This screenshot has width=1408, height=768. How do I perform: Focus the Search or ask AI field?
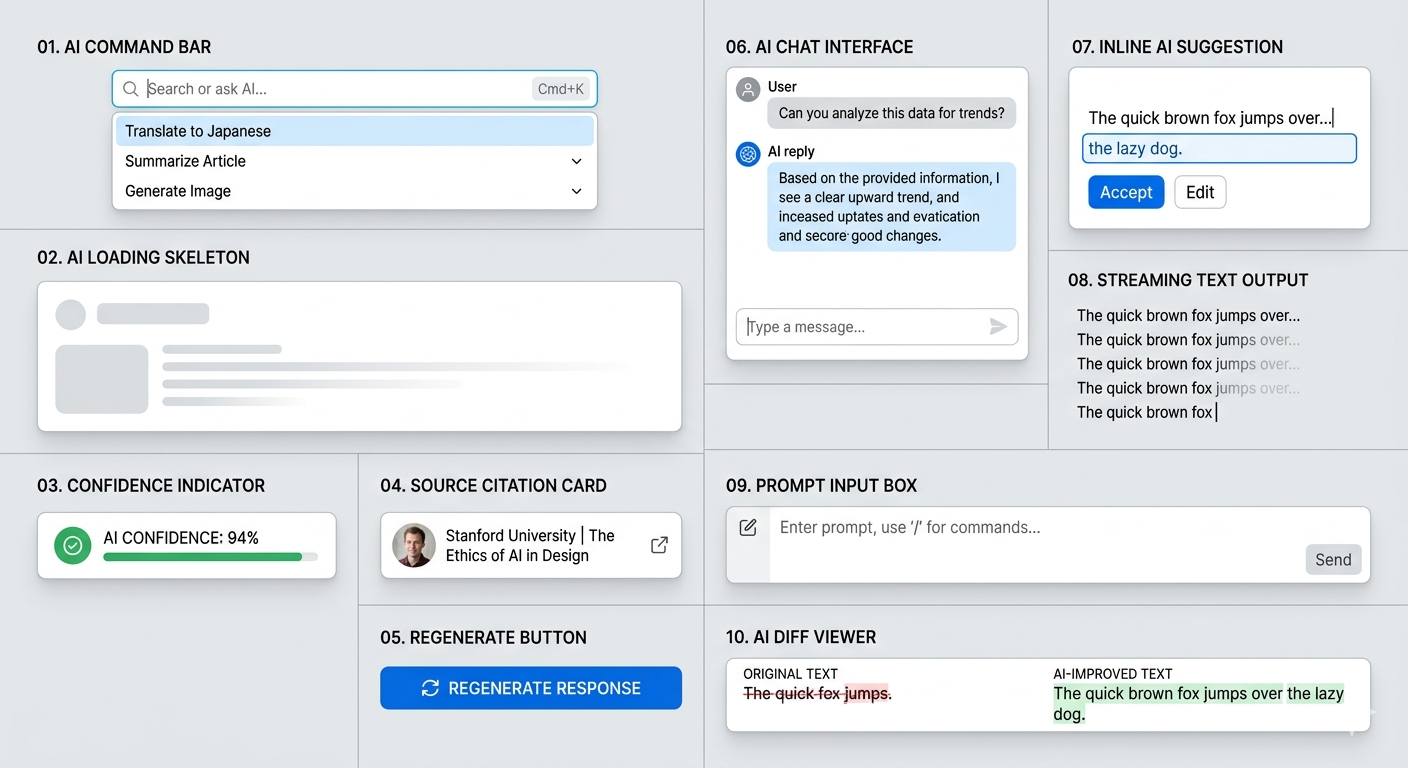[x=354, y=89]
